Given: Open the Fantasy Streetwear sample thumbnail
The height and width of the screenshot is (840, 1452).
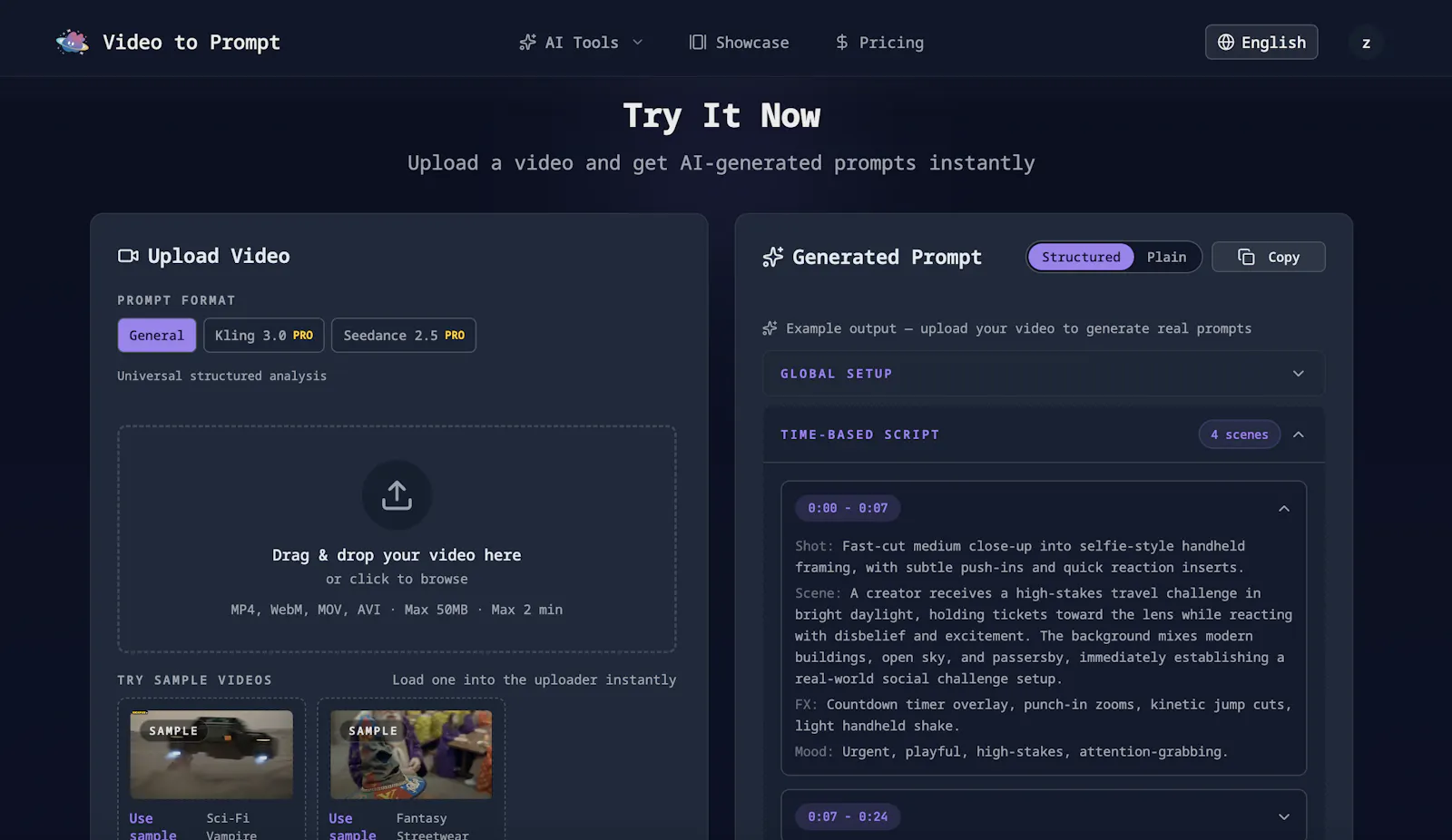Looking at the screenshot, I should point(411,755).
